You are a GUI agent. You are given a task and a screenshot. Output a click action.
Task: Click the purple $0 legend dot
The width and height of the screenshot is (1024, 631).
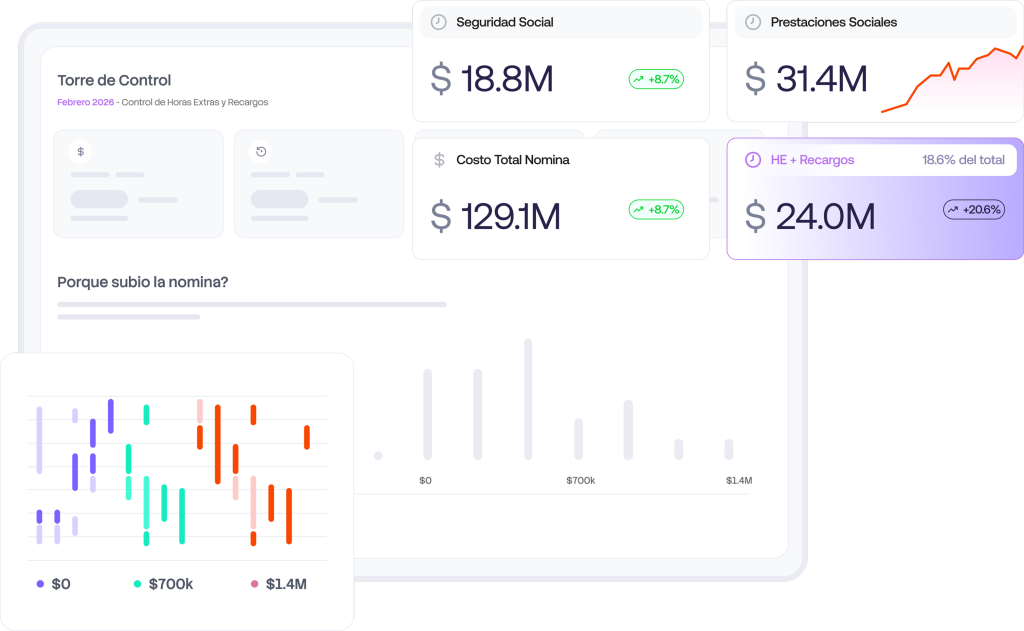pyautogui.click(x=40, y=584)
